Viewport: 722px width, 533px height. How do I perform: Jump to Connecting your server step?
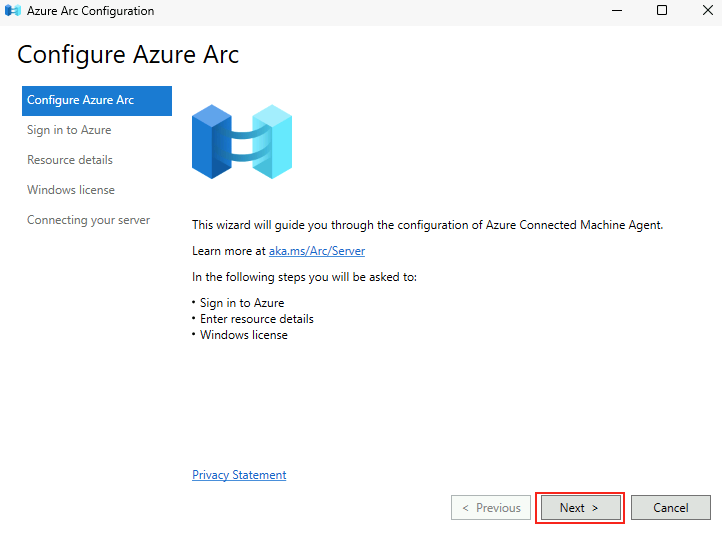click(x=88, y=220)
